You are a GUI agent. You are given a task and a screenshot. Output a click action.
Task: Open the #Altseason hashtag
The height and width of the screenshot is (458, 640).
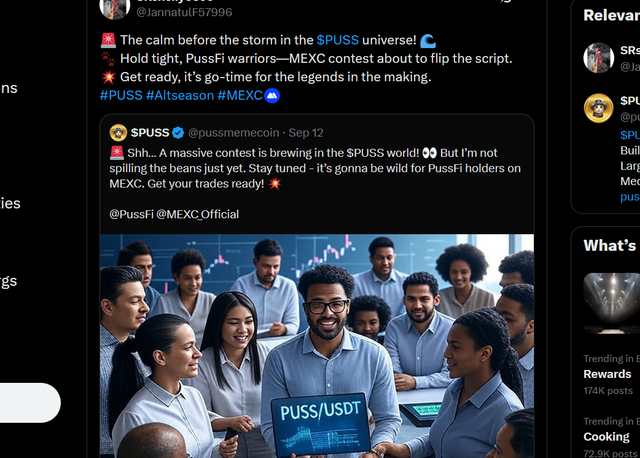pos(181,95)
